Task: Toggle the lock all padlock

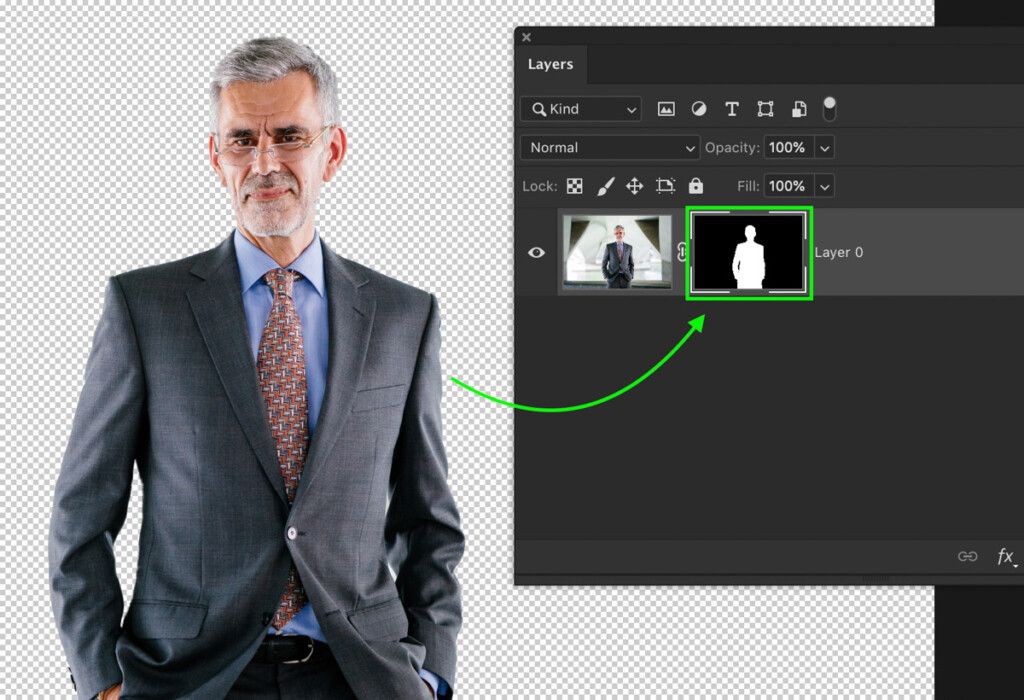Action: (x=696, y=186)
